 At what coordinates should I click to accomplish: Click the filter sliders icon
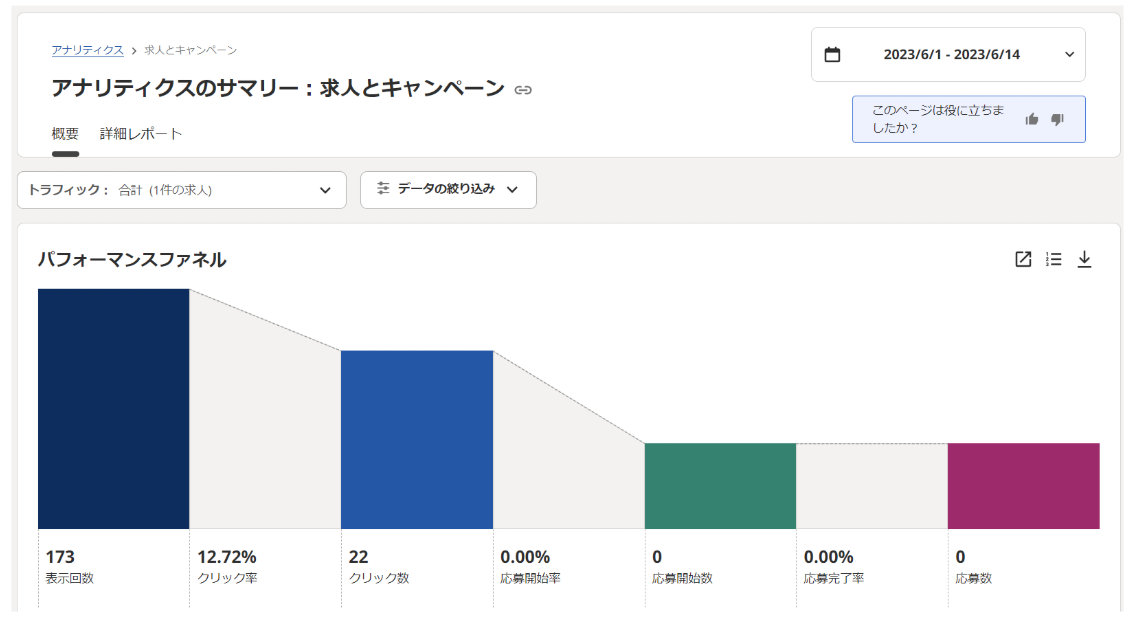pos(383,189)
